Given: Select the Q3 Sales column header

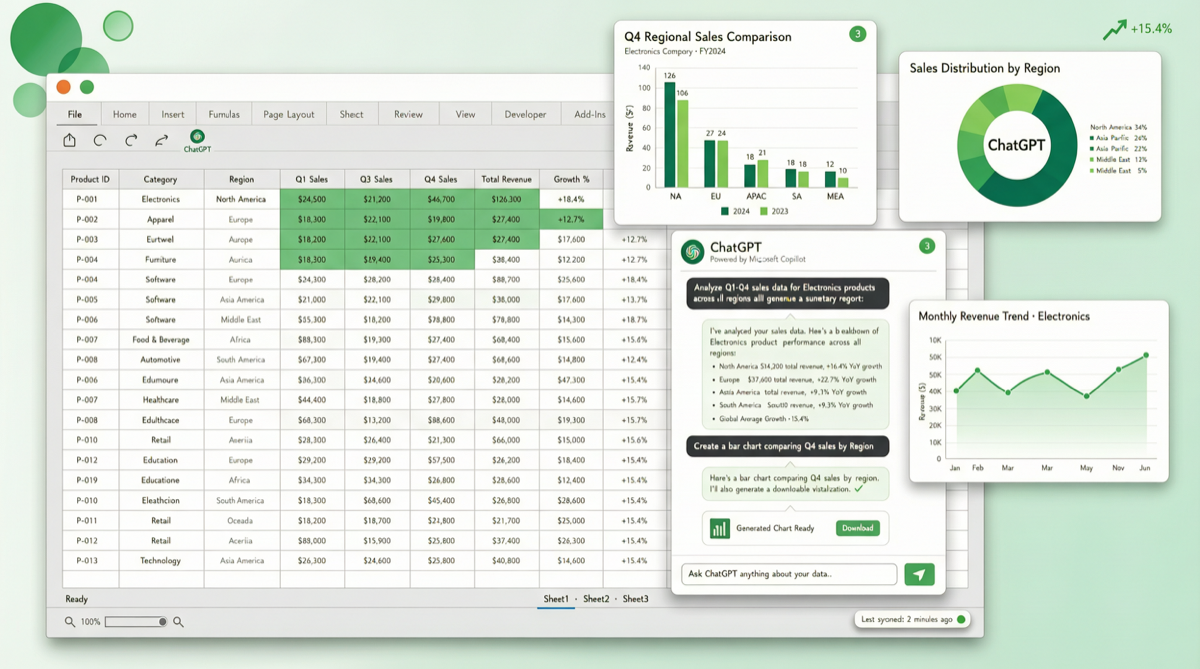Looking at the screenshot, I should coord(377,179).
